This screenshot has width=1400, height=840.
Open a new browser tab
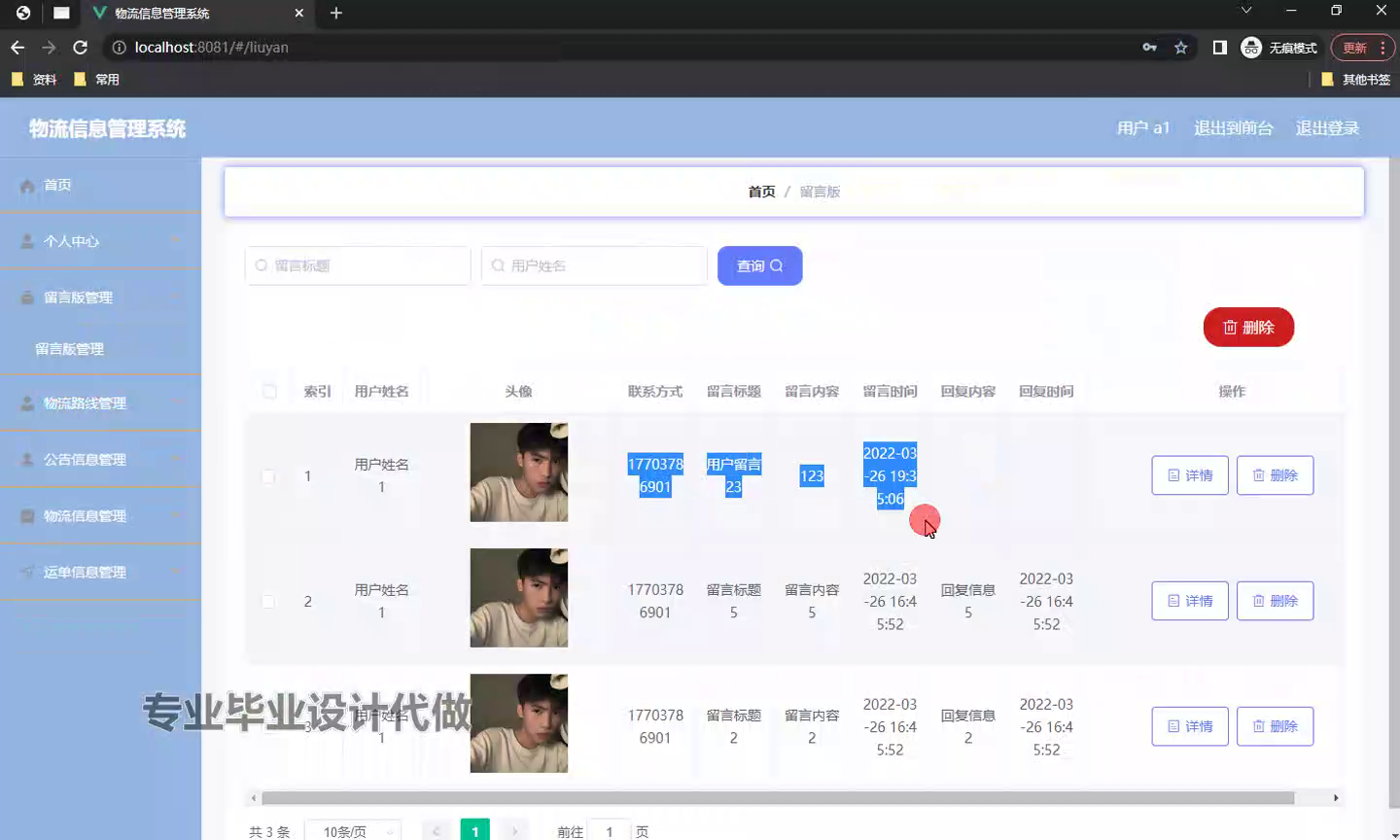tap(336, 13)
